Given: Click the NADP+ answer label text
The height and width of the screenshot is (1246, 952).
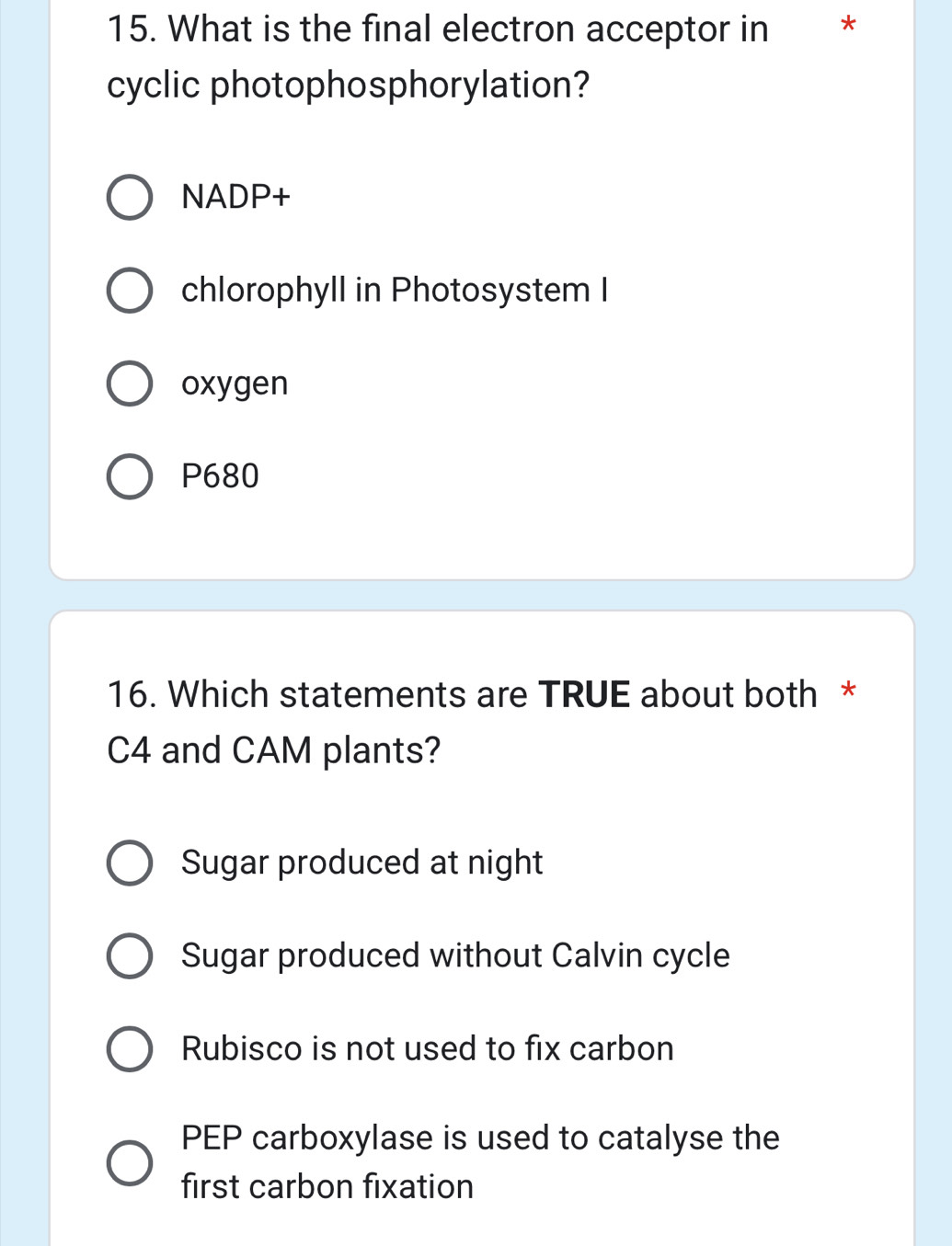Looking at the screenshot, I should click(235, 197).
